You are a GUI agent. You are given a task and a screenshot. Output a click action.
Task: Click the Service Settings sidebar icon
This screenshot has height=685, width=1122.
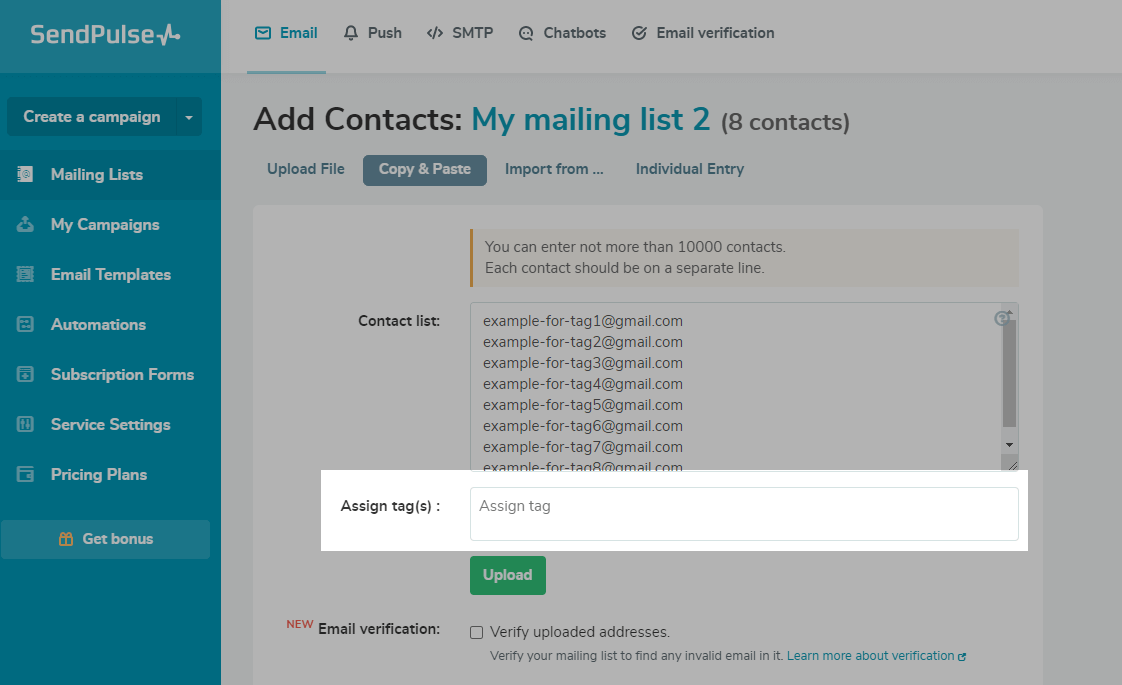pos(26,424)
